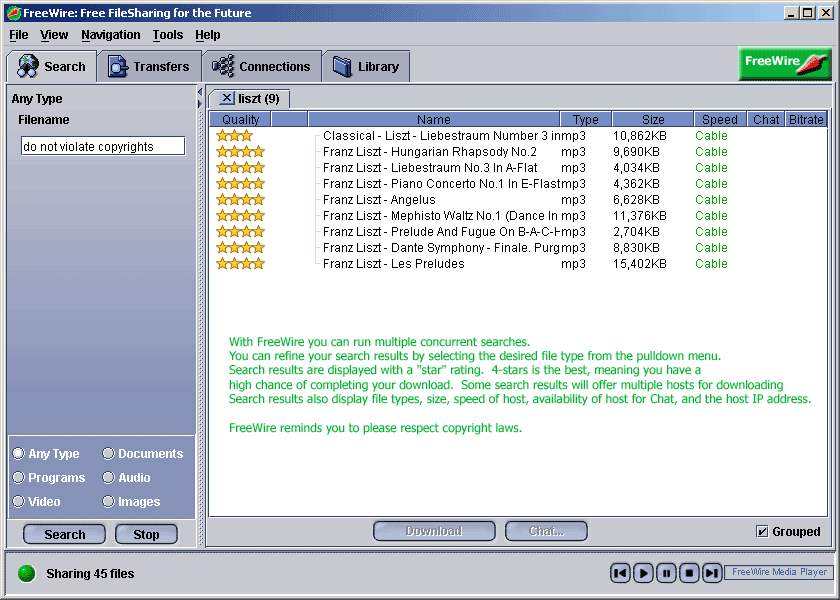Open the Navigation menu

coord(111,35)
